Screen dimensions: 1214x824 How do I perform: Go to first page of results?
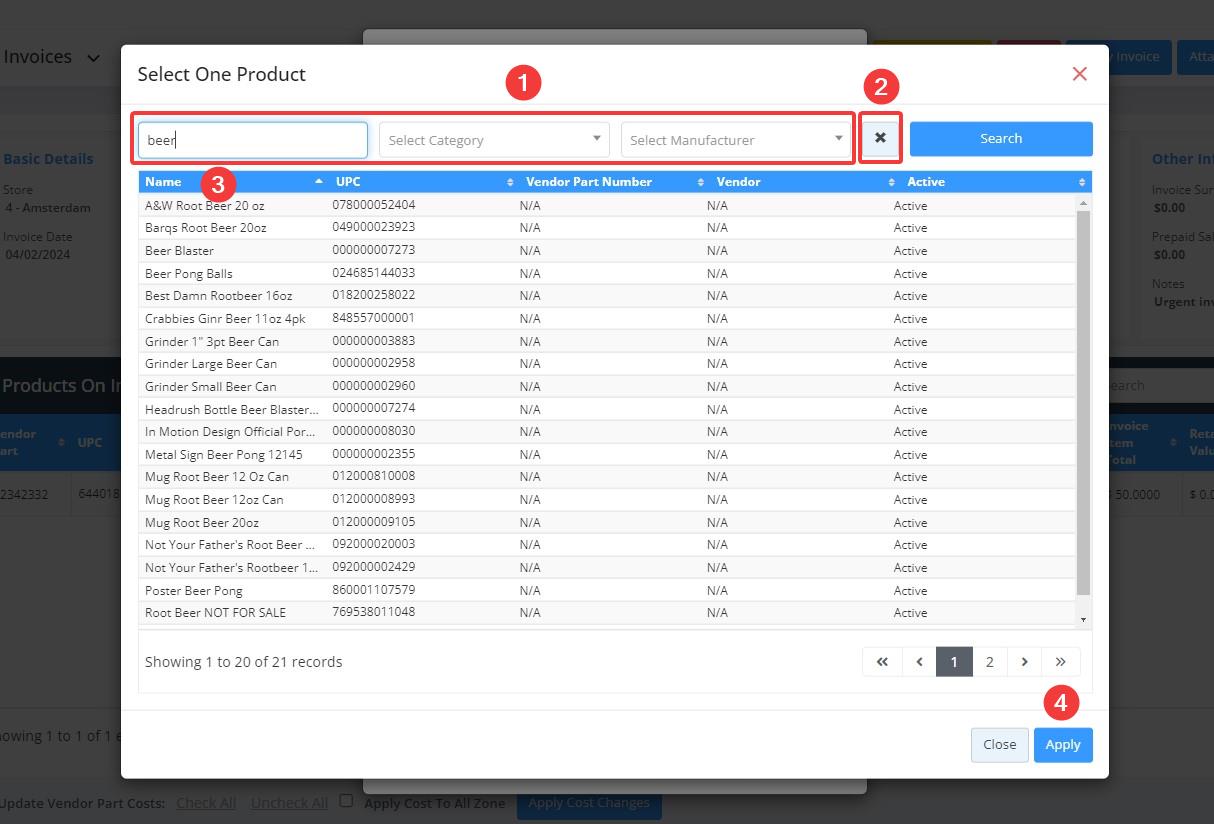point(882,662)
